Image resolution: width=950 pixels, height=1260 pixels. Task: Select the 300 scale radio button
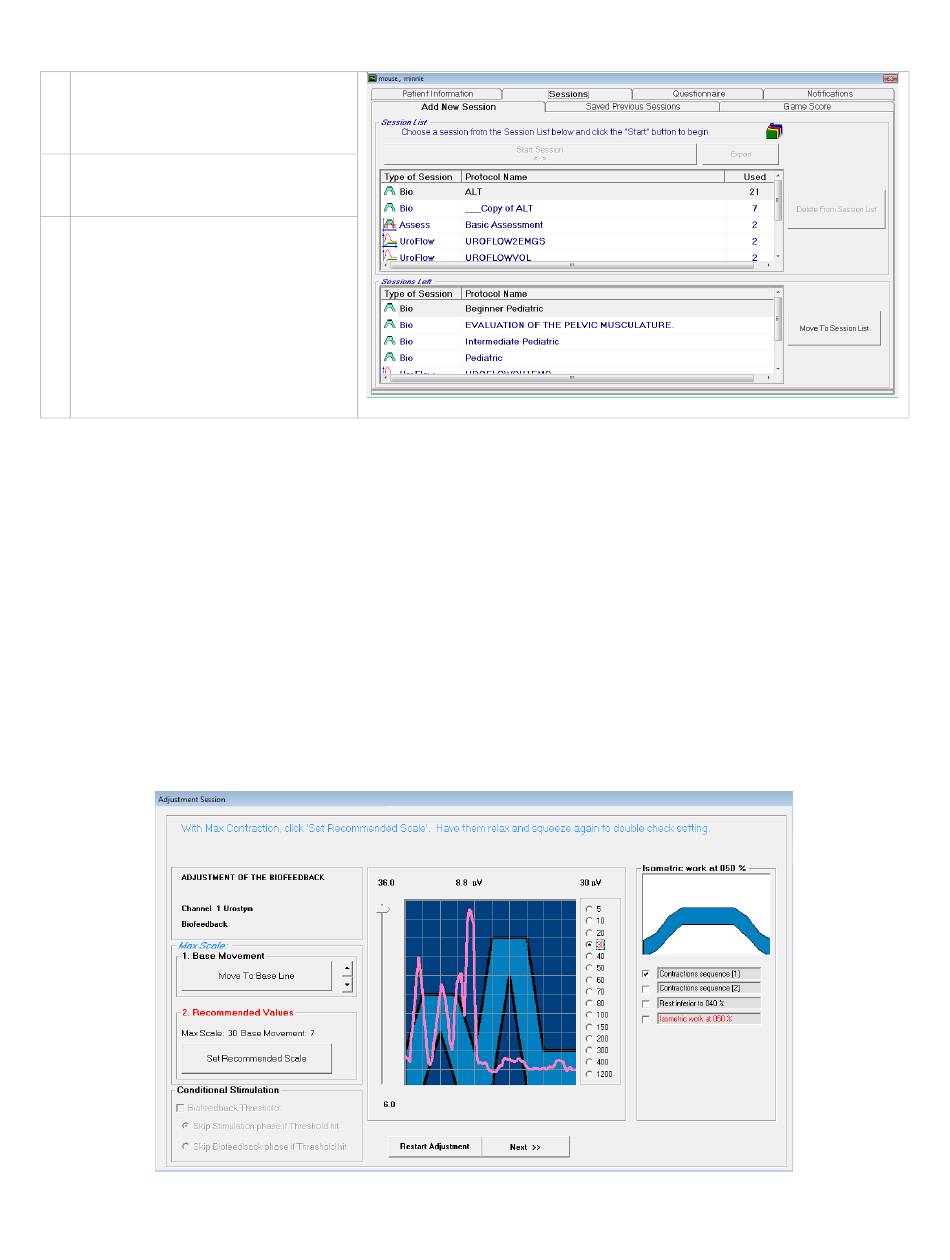tap(588, 1051)
